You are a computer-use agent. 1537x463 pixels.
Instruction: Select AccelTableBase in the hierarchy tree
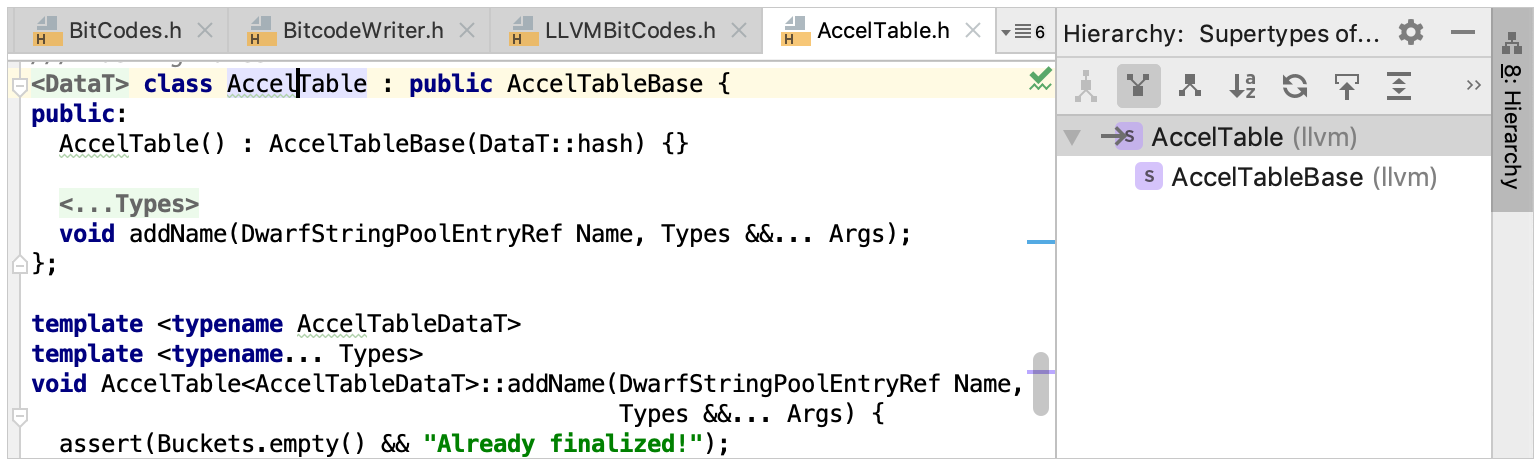(x=1266, y=178)
